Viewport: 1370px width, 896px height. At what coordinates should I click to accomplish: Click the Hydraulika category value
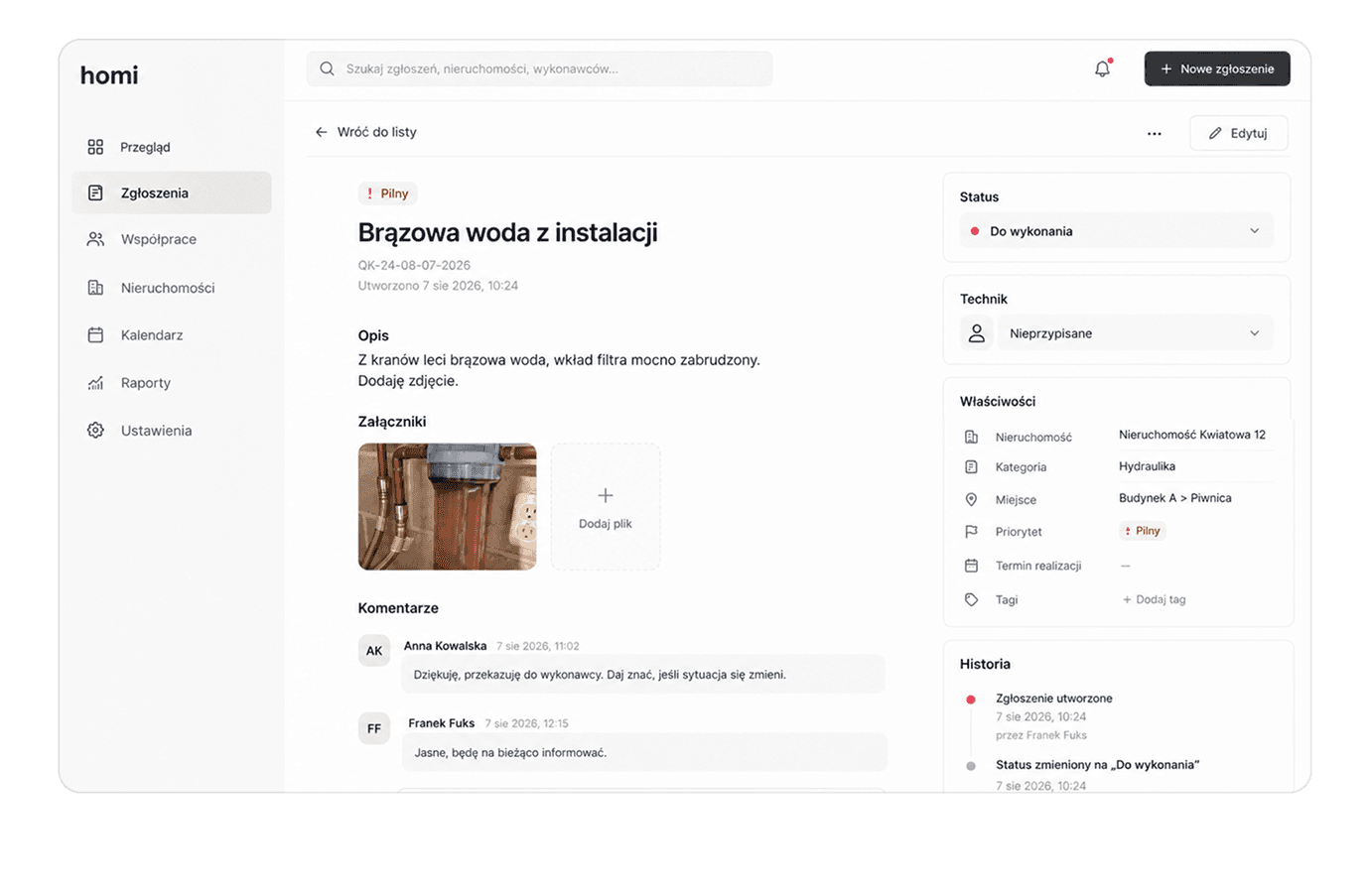point(1147,466)
